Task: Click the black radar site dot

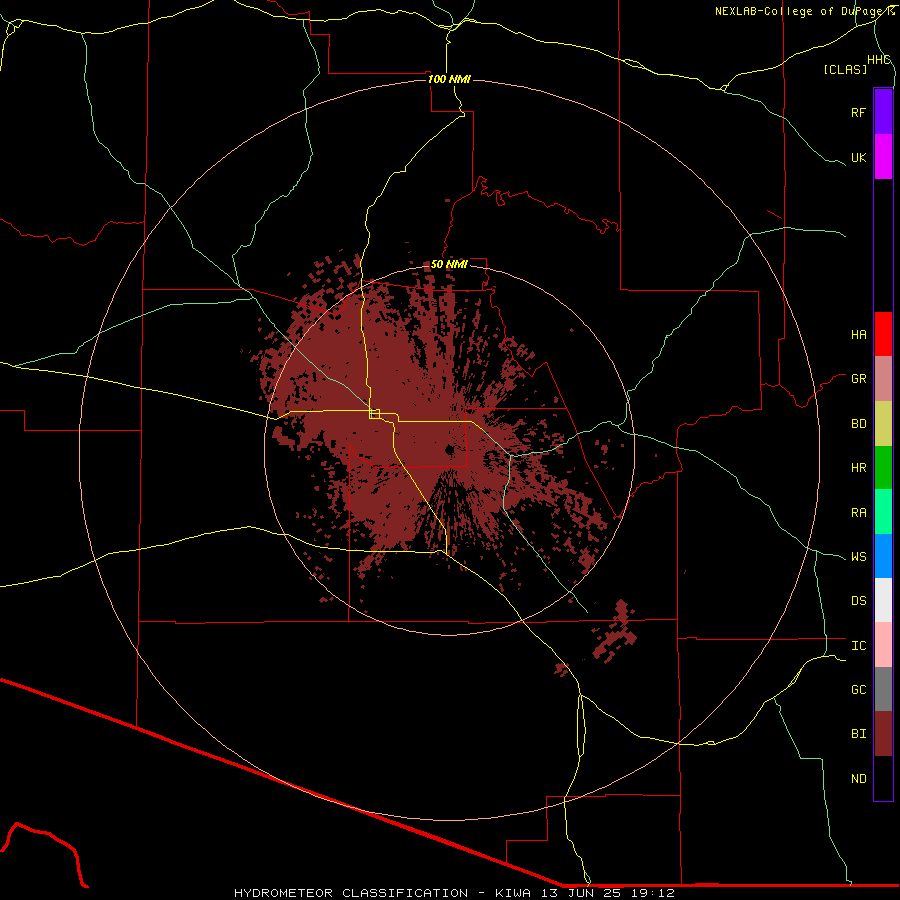Action: (449, 451)
